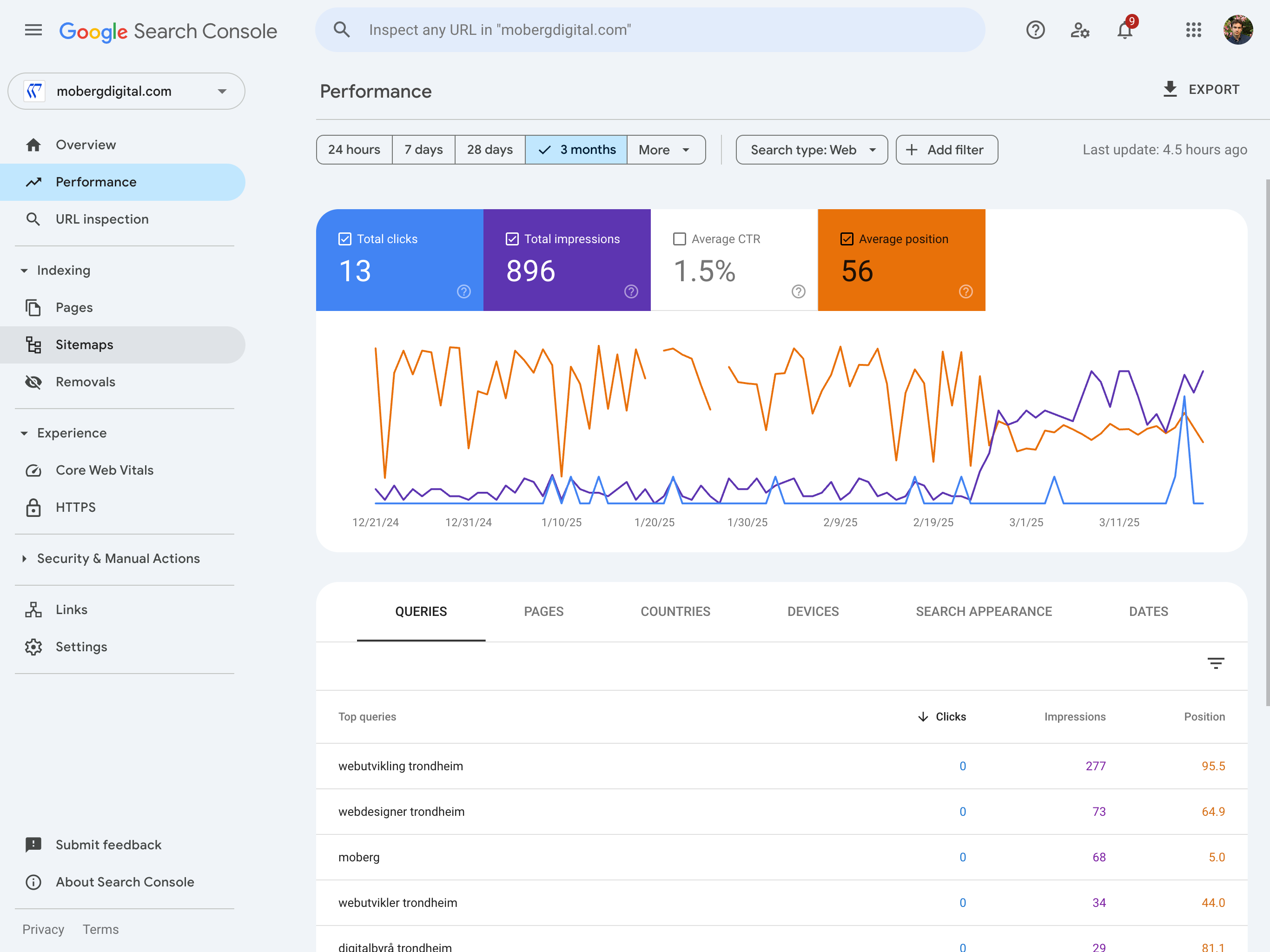Enable the Average CTR checkbox
Image resolution: width=1270 pixels, height=952 pixels.
coord(679,239)
